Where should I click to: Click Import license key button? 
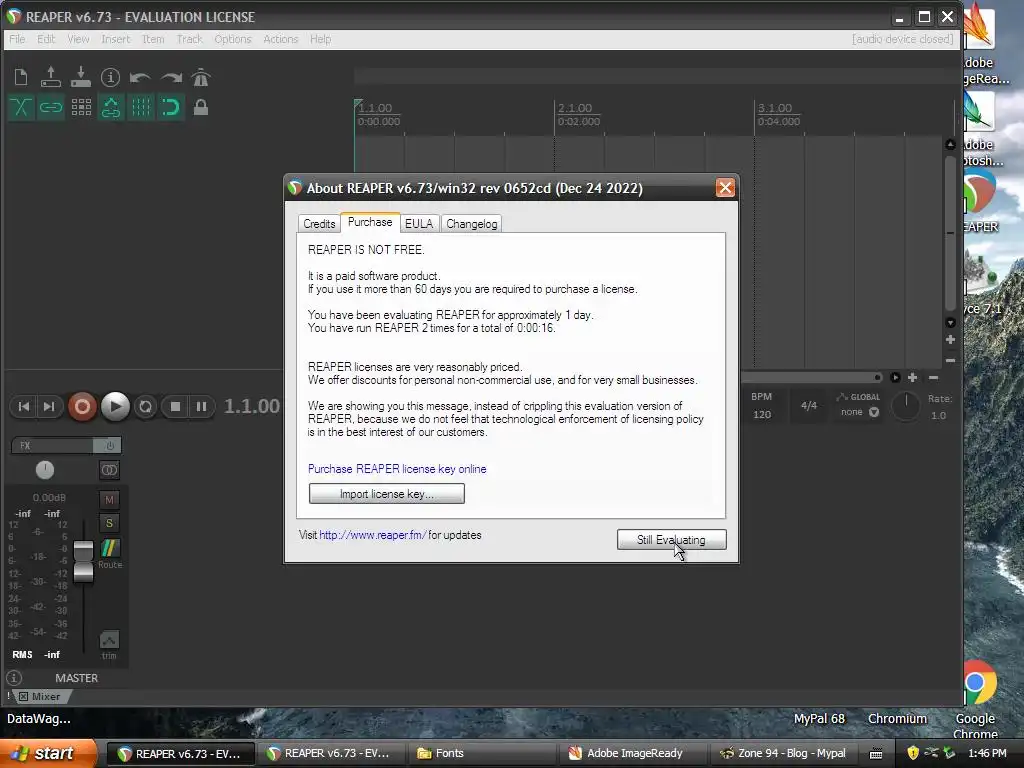click(x=387, y=494)
